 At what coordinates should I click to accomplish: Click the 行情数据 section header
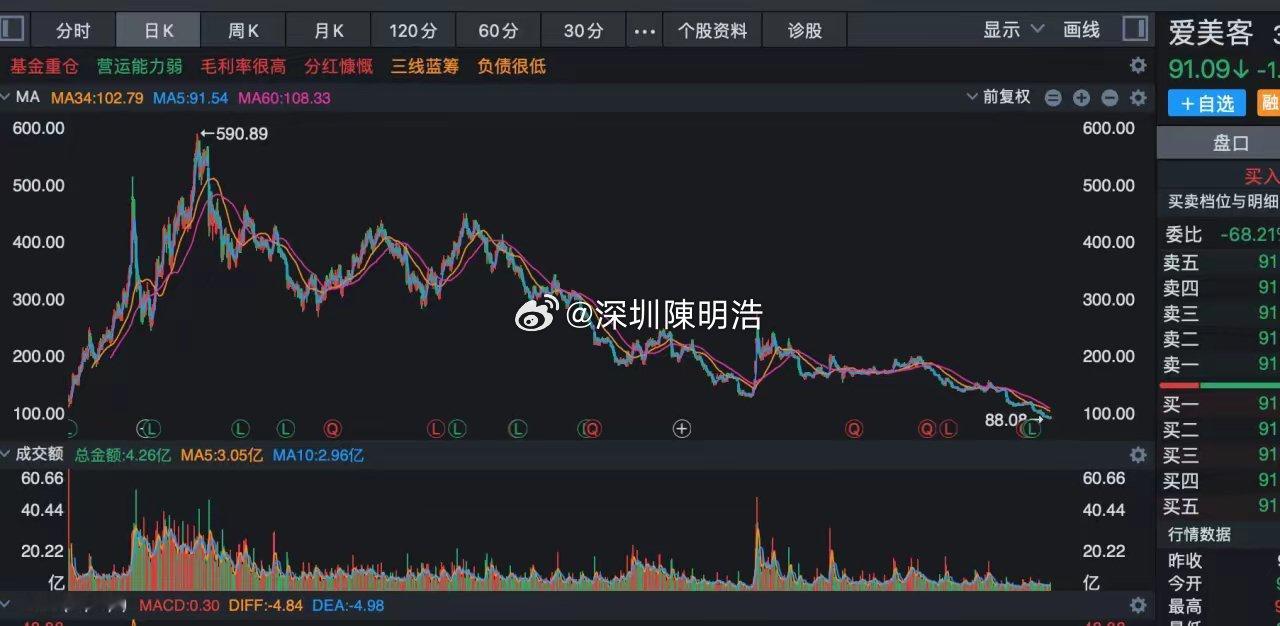[x=1200, y=534]
